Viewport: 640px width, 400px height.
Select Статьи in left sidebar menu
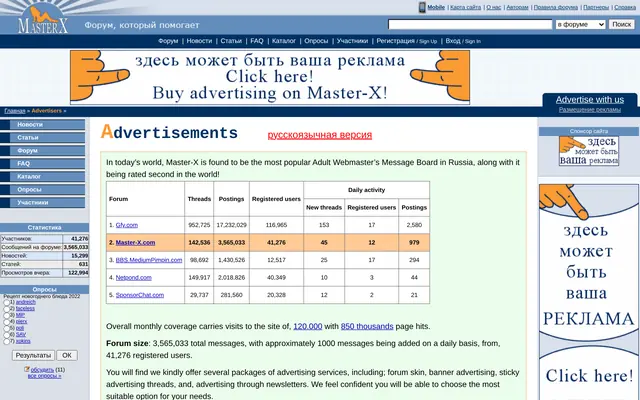tap(42, 138)
